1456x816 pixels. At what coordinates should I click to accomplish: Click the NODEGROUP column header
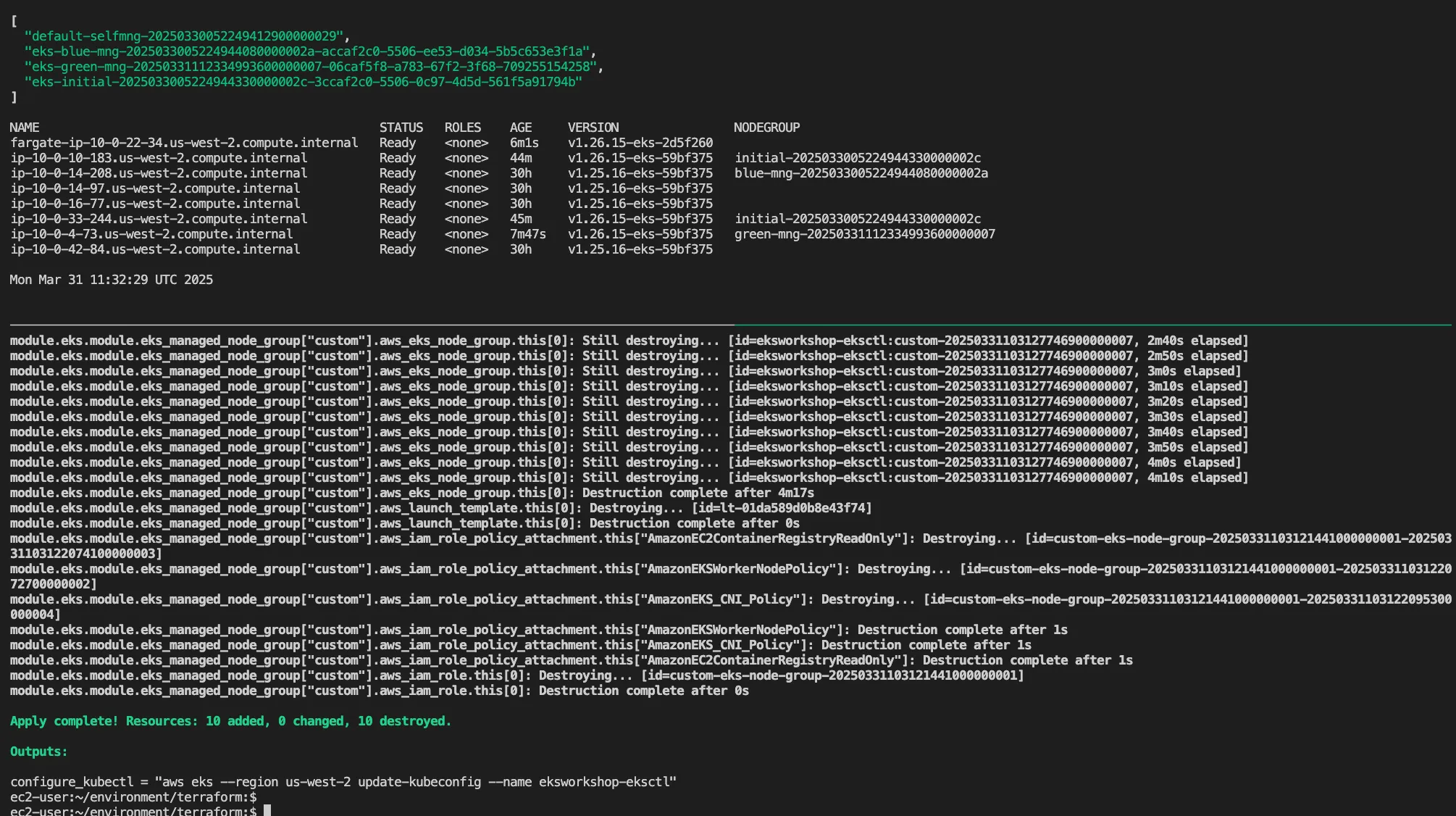[766, 128]
